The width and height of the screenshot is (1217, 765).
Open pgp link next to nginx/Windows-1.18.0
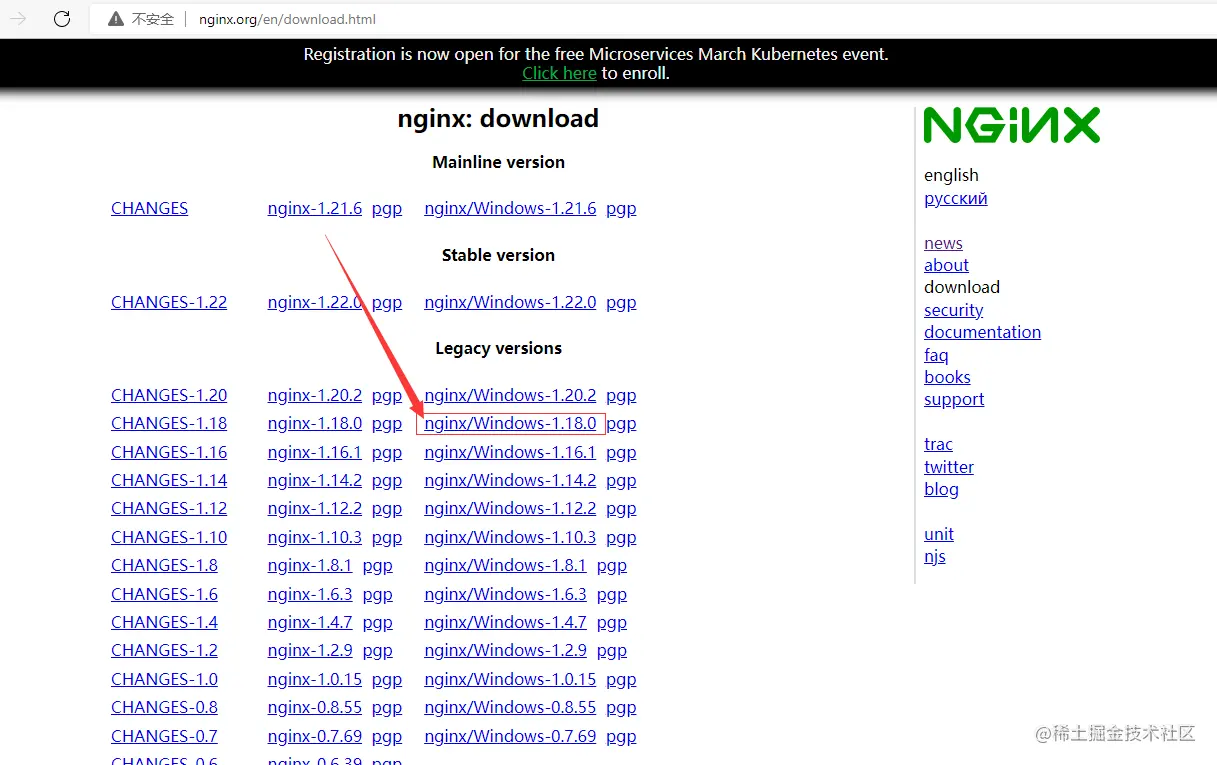pyautogui.click(x=621, y=423)
